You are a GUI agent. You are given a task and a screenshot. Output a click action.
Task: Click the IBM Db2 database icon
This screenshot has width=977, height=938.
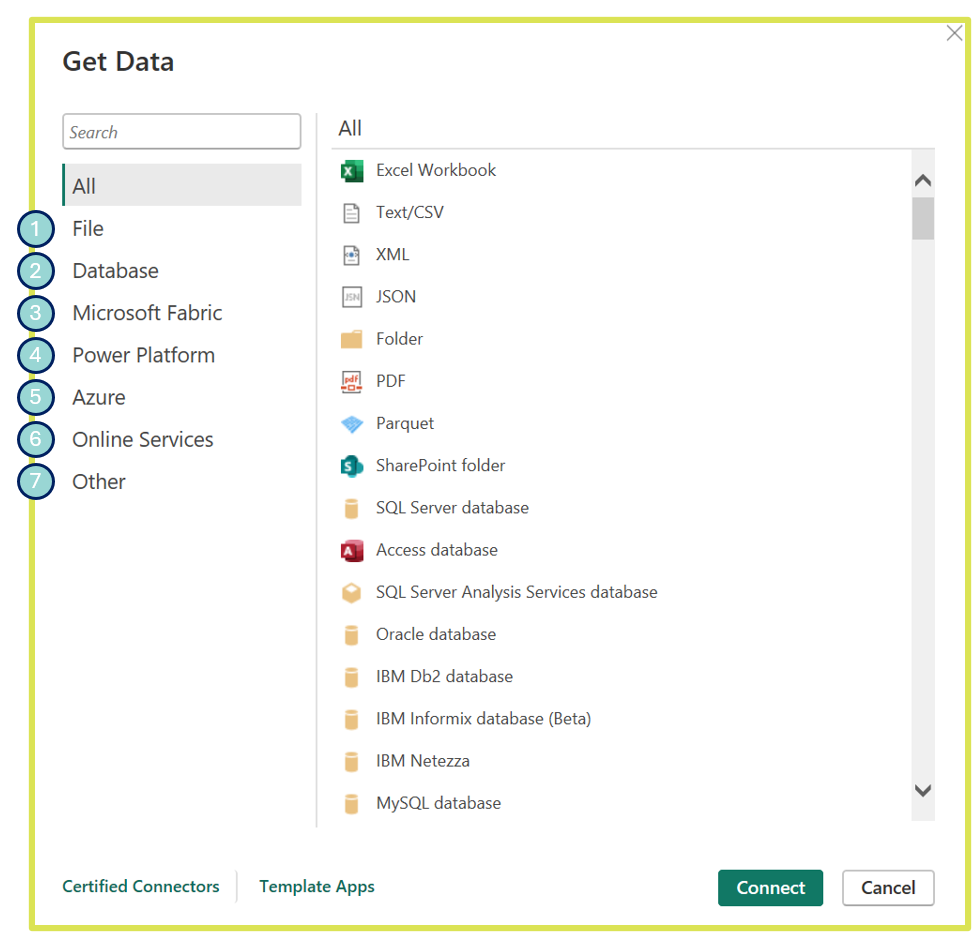point(351,677)
